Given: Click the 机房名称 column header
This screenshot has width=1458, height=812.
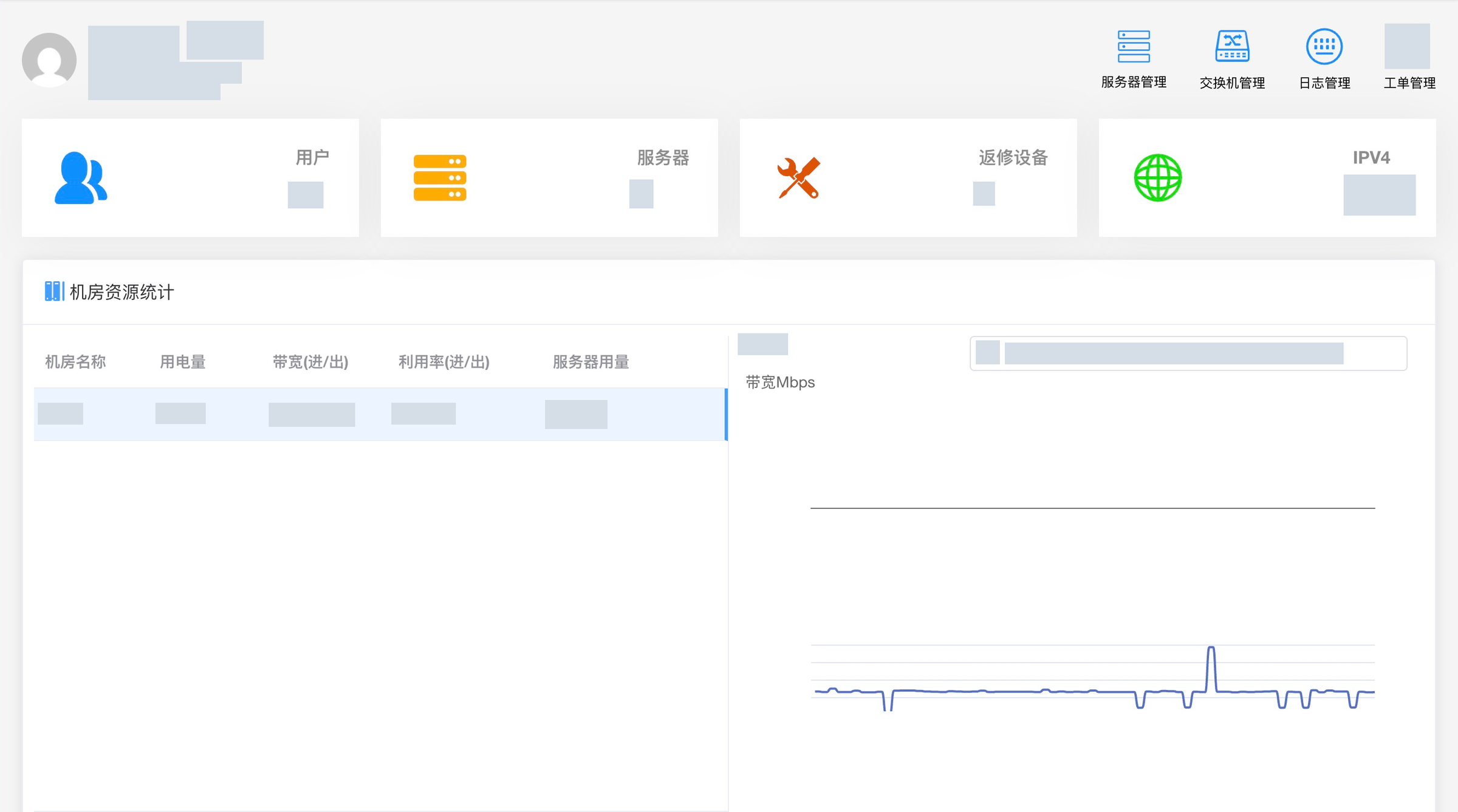Looking at the screenshot, I should (75, 362).
